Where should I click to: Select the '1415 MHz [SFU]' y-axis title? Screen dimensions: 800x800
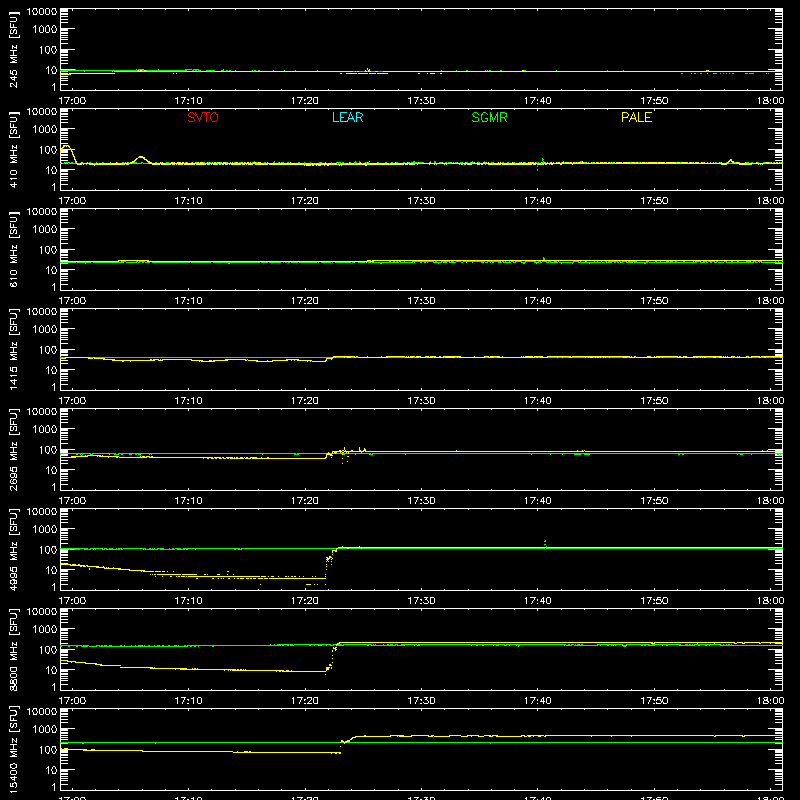tap(13, 349)
